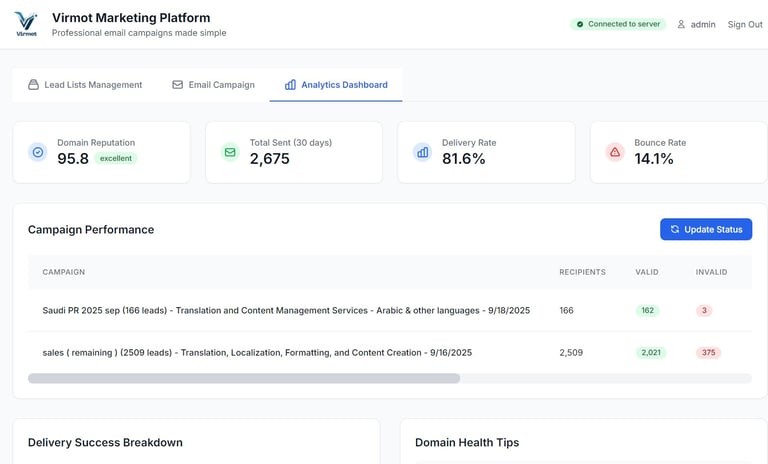Click the red 375 invalid count badge
The height and width of the screenshot is (464, 768).
(x=708, y=353)
